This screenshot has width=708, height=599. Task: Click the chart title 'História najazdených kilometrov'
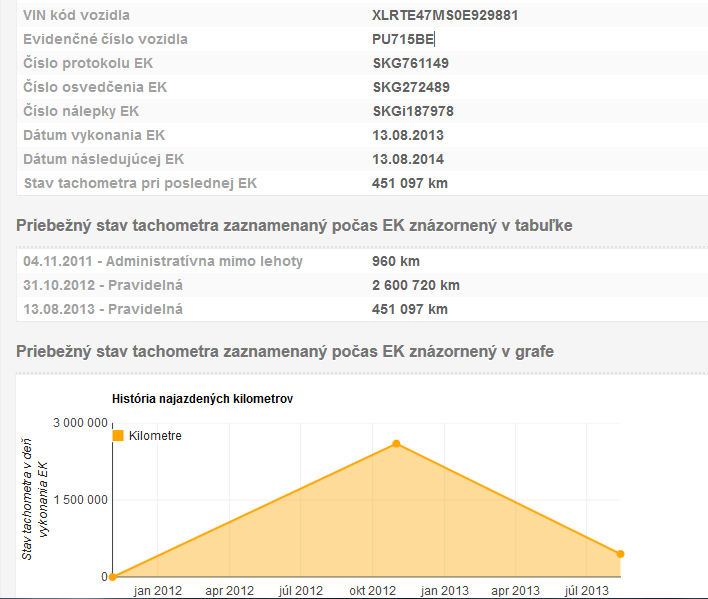tap(202, 399)
